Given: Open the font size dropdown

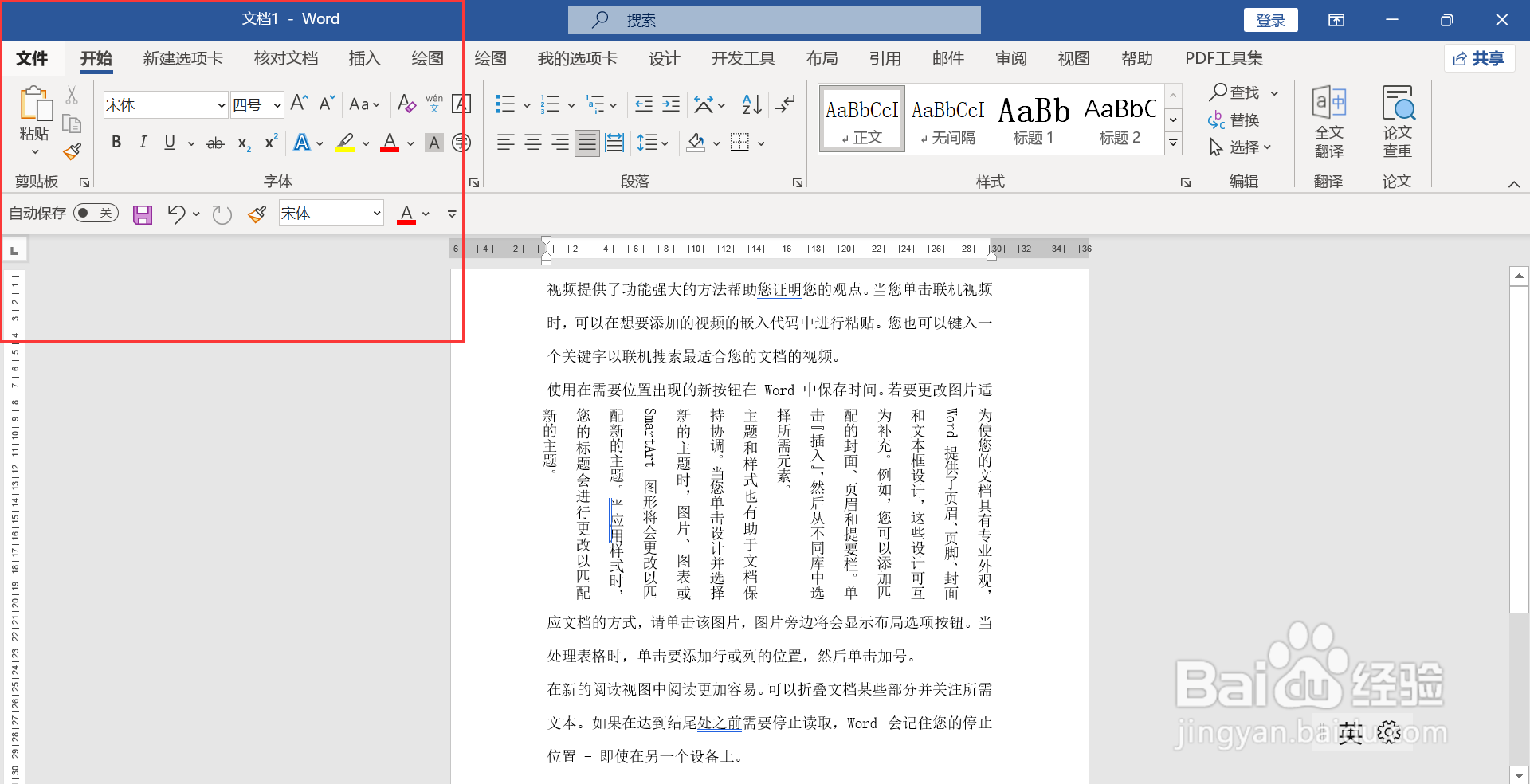Looking at the screenshot, I should click(277, 105).
